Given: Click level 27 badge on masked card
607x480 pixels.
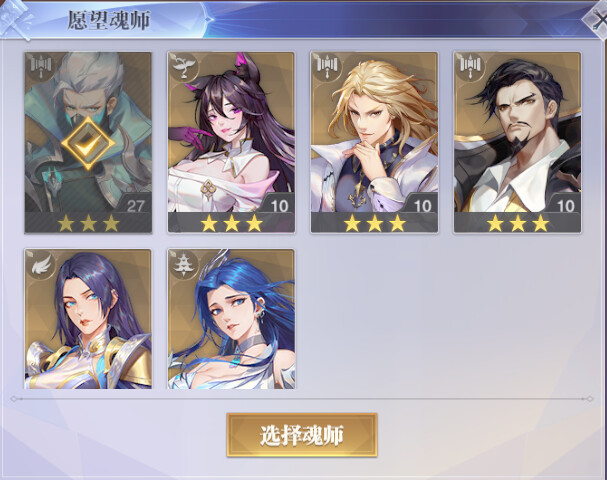Looking at the screenshot, I should (x=135, y=206).
